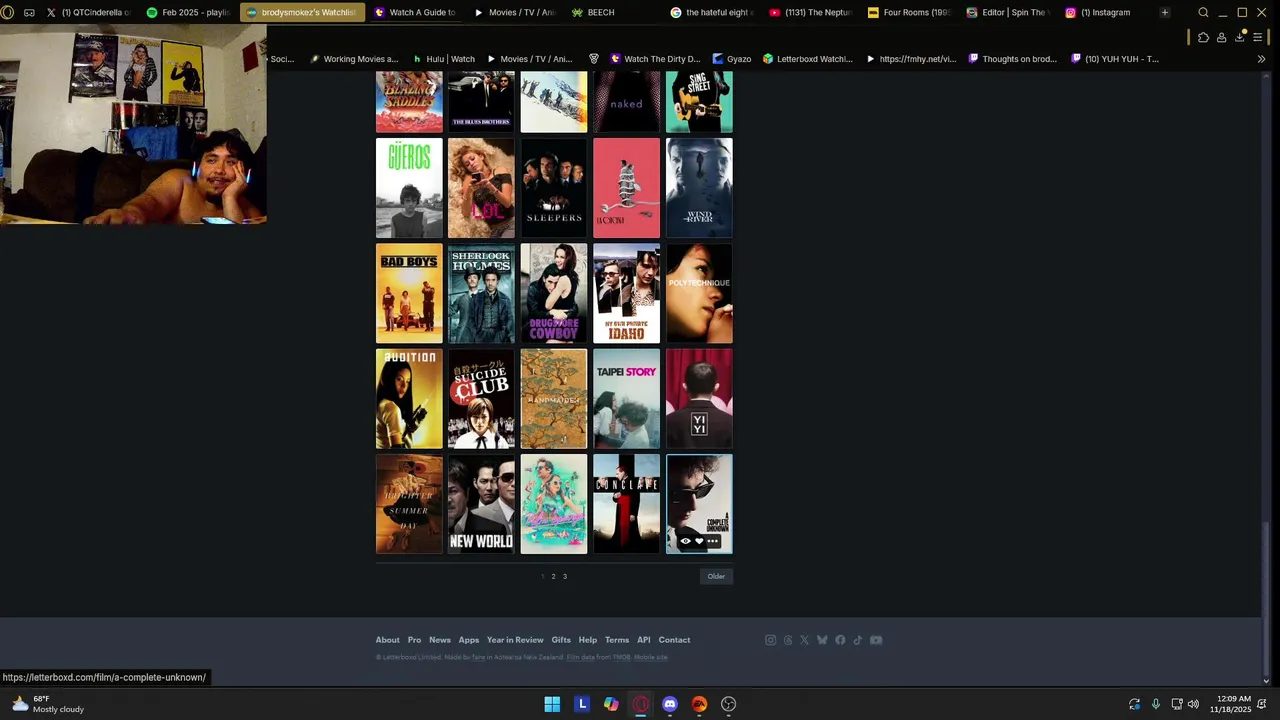This screenshot has width=1280, height=720.
Task: Open the Apps footer link
Action: [x=469, y=640]
